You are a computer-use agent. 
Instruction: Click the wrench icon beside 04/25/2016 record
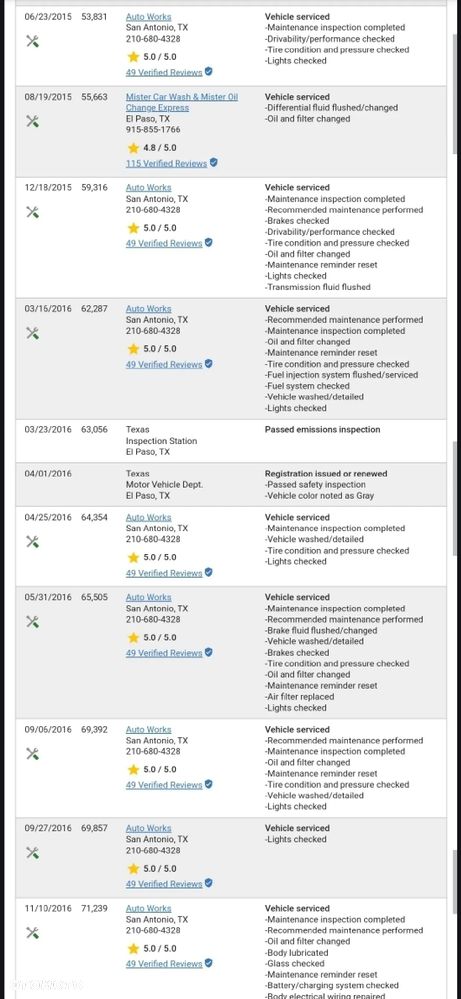pos(32,542)
